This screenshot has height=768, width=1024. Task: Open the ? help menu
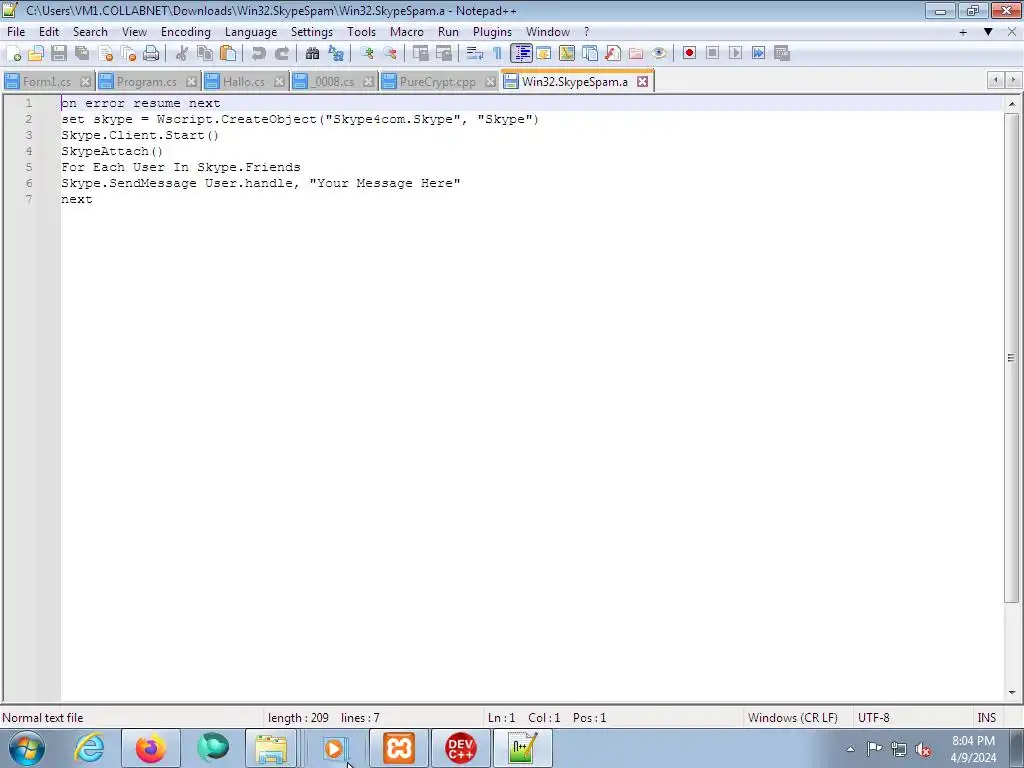tap(586, 32)
